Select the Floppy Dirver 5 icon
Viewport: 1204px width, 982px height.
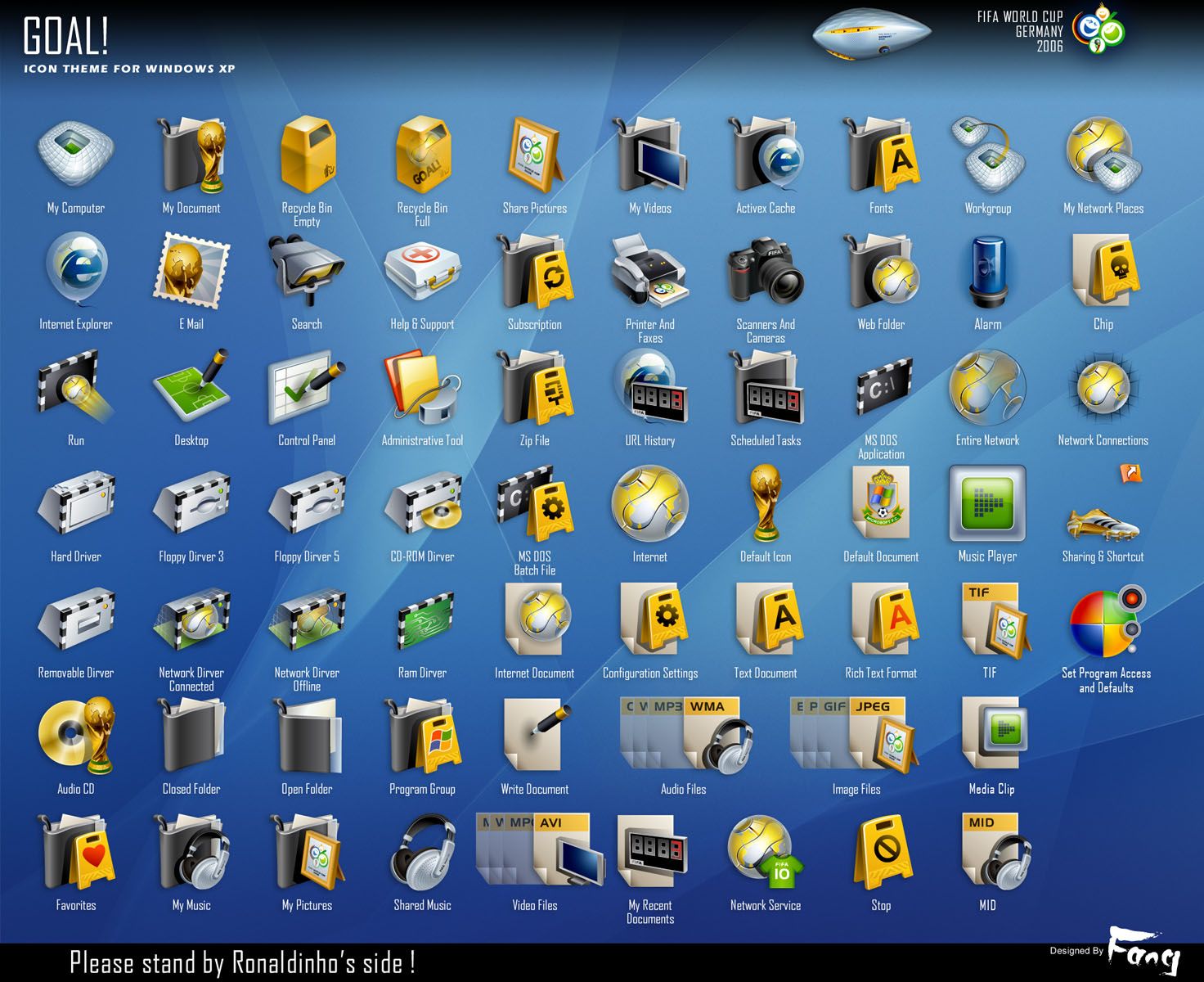click(x=307, y=502)
